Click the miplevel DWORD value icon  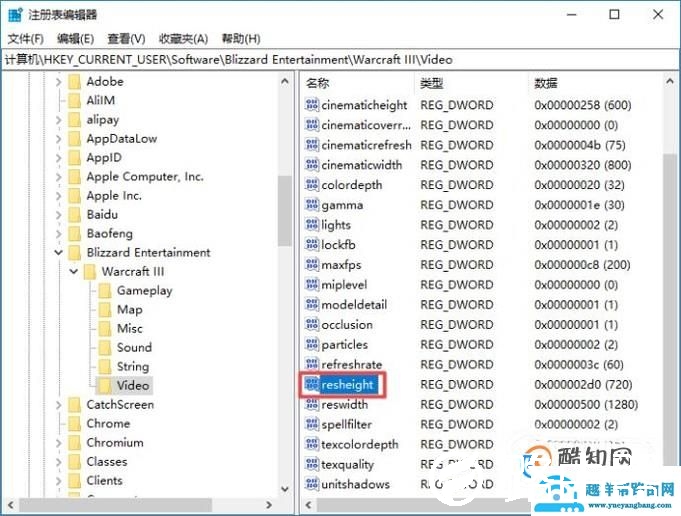[x=312, y=284]
